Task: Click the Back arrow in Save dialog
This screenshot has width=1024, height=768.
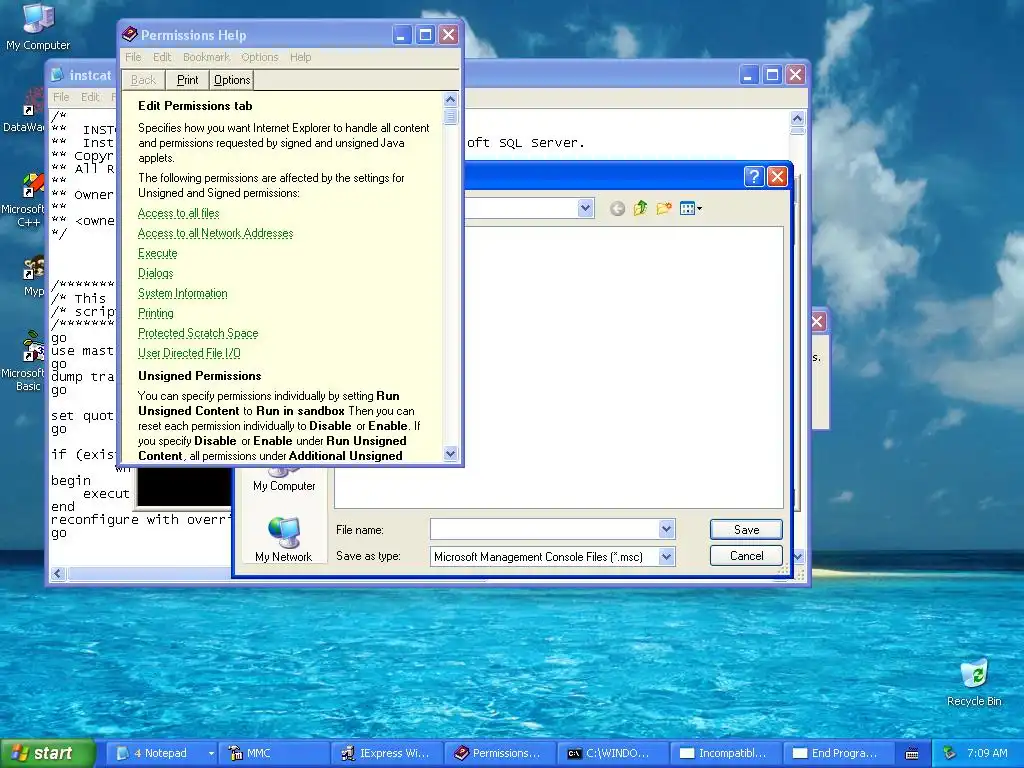Action: coord(617,208)
